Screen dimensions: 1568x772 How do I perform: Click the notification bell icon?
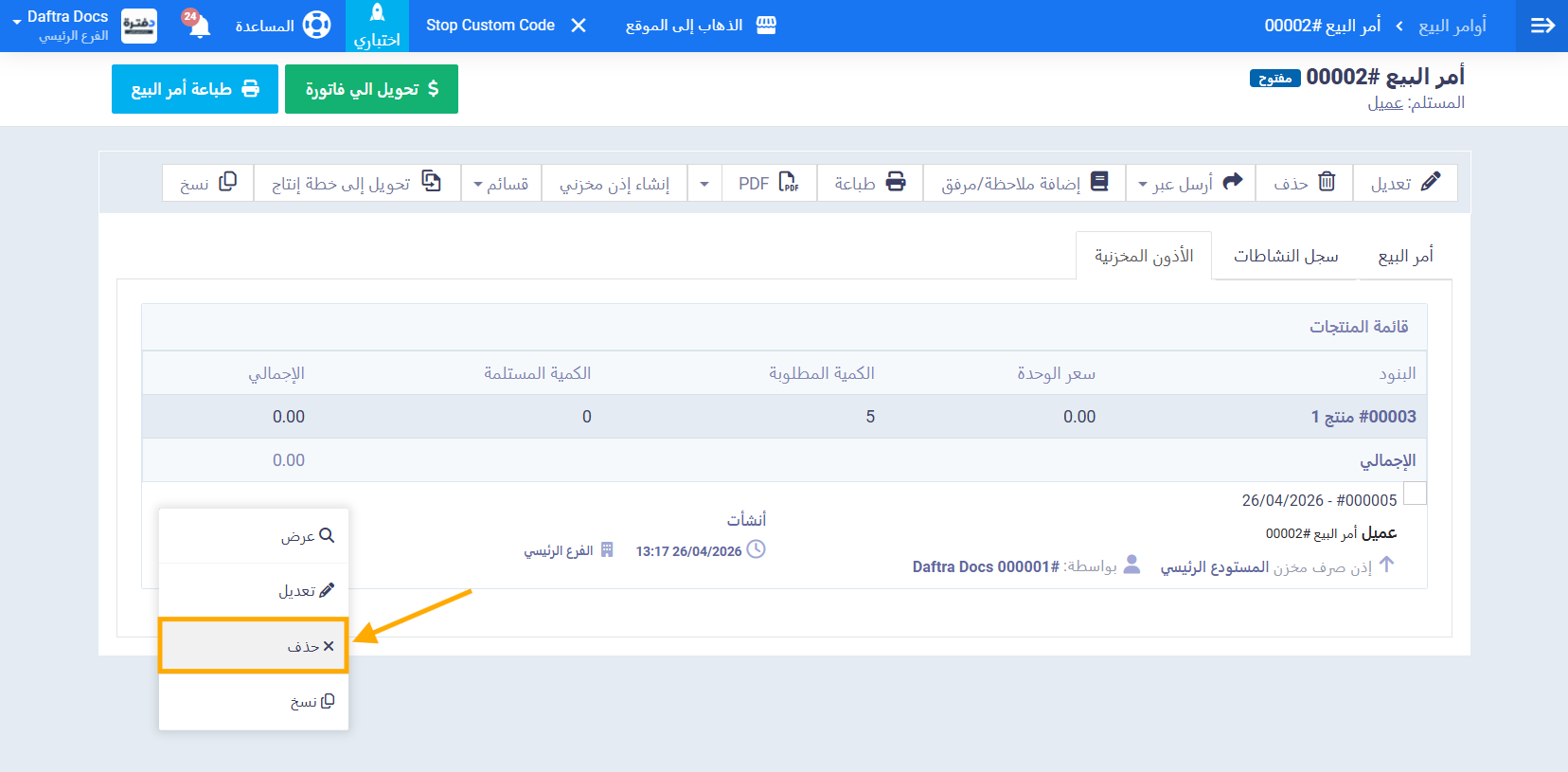[x=198, y=25]
